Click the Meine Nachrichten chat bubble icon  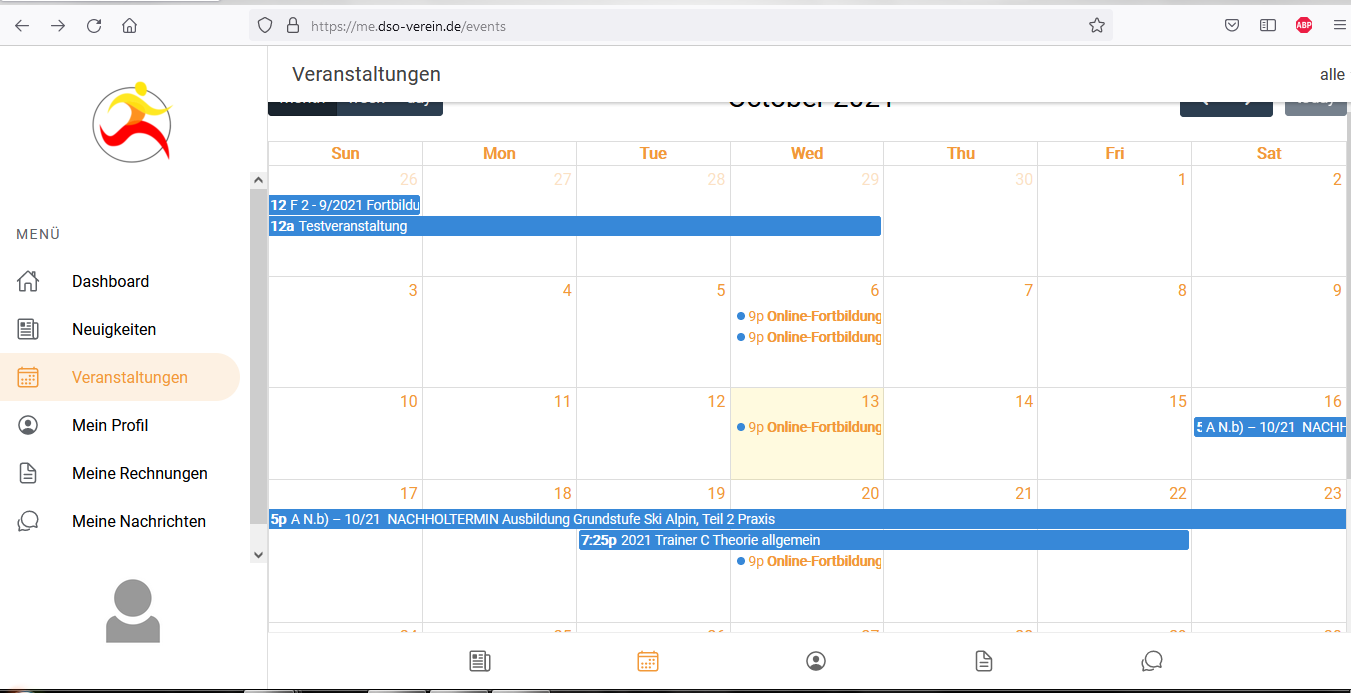coord(28,521)
